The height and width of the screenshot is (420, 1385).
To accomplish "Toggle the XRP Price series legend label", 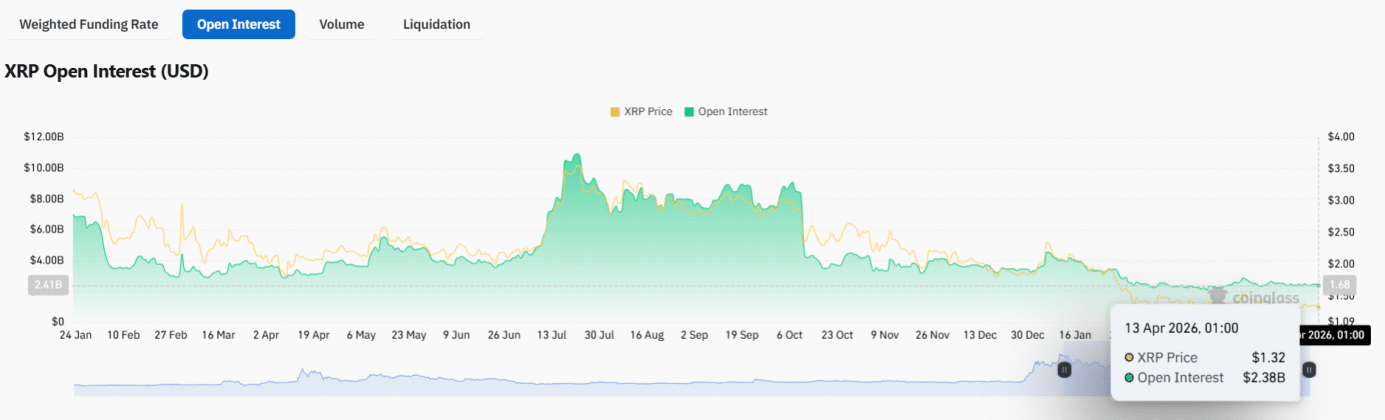I will 647,112.
